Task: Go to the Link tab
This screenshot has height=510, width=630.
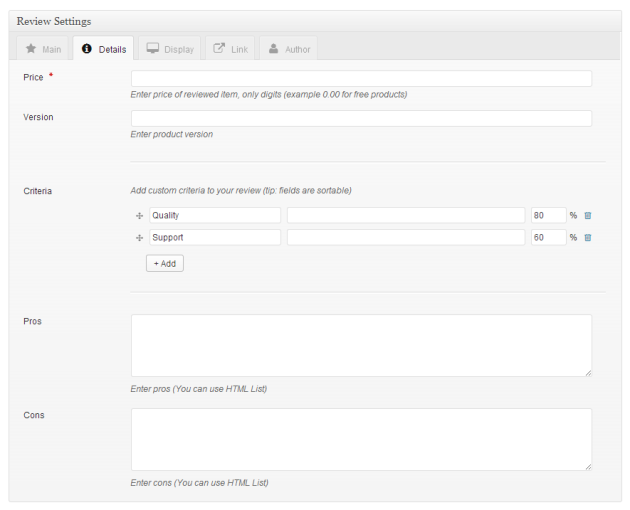Action: click(230, 49)
